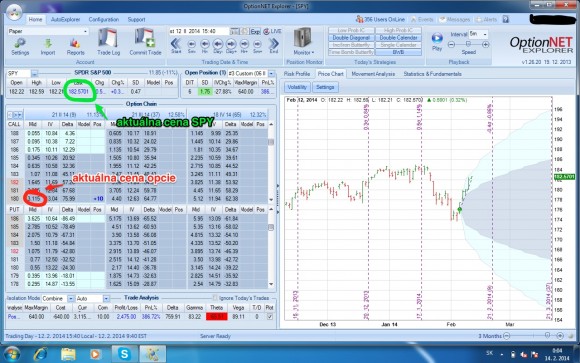Jump to End of trading data
580x363 pixels.
pos(274,46)
